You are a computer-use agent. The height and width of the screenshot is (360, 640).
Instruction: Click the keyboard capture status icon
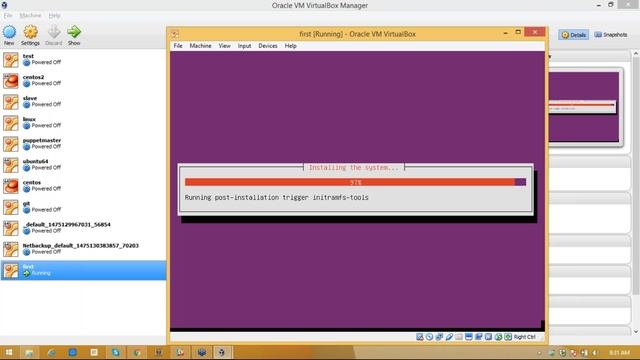coord(508,337)
